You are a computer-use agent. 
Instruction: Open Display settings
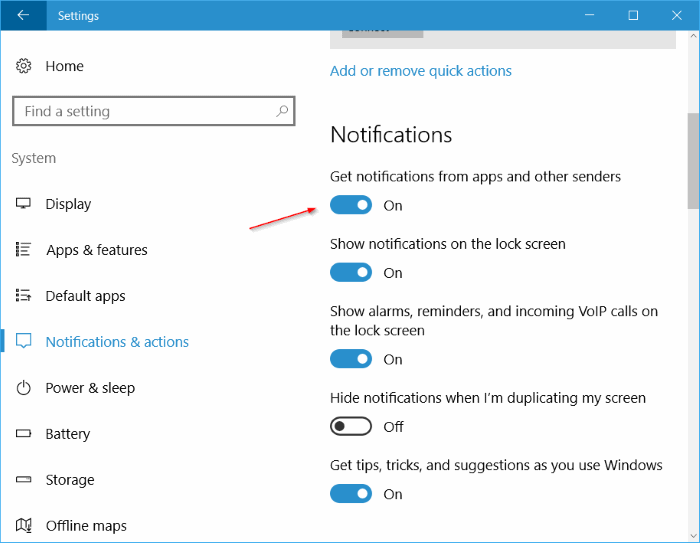click(68, 204)
